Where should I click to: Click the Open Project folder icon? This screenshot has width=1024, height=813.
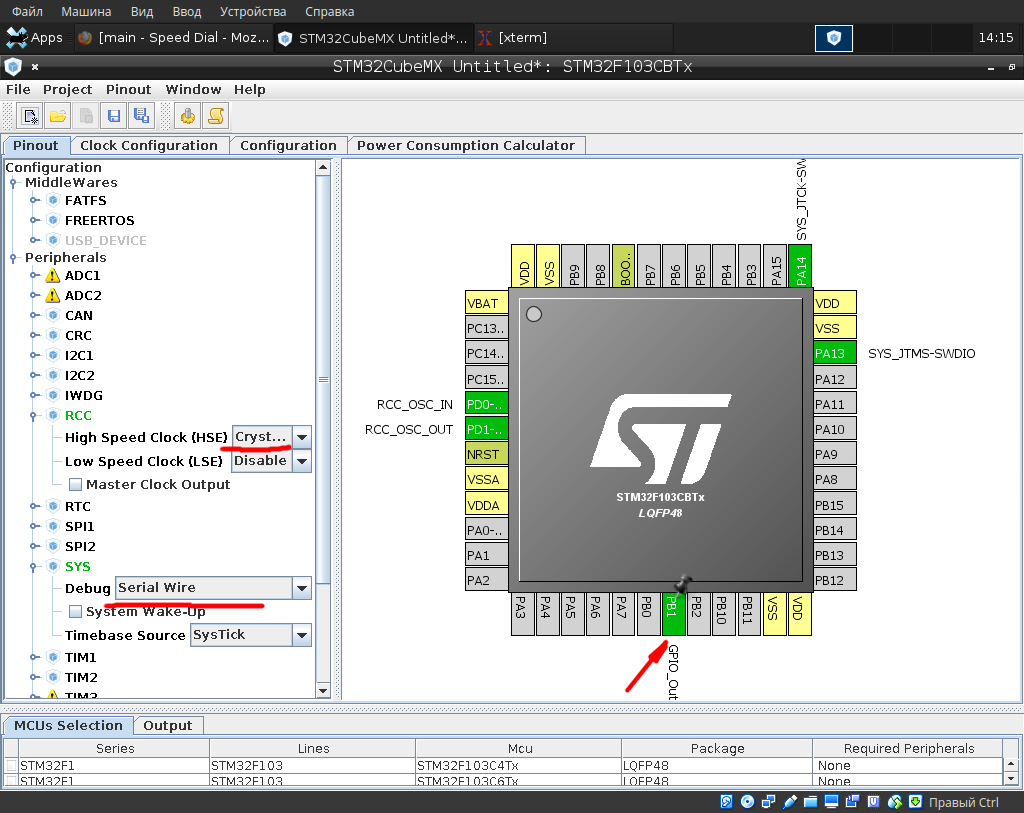tap(57, 116)
